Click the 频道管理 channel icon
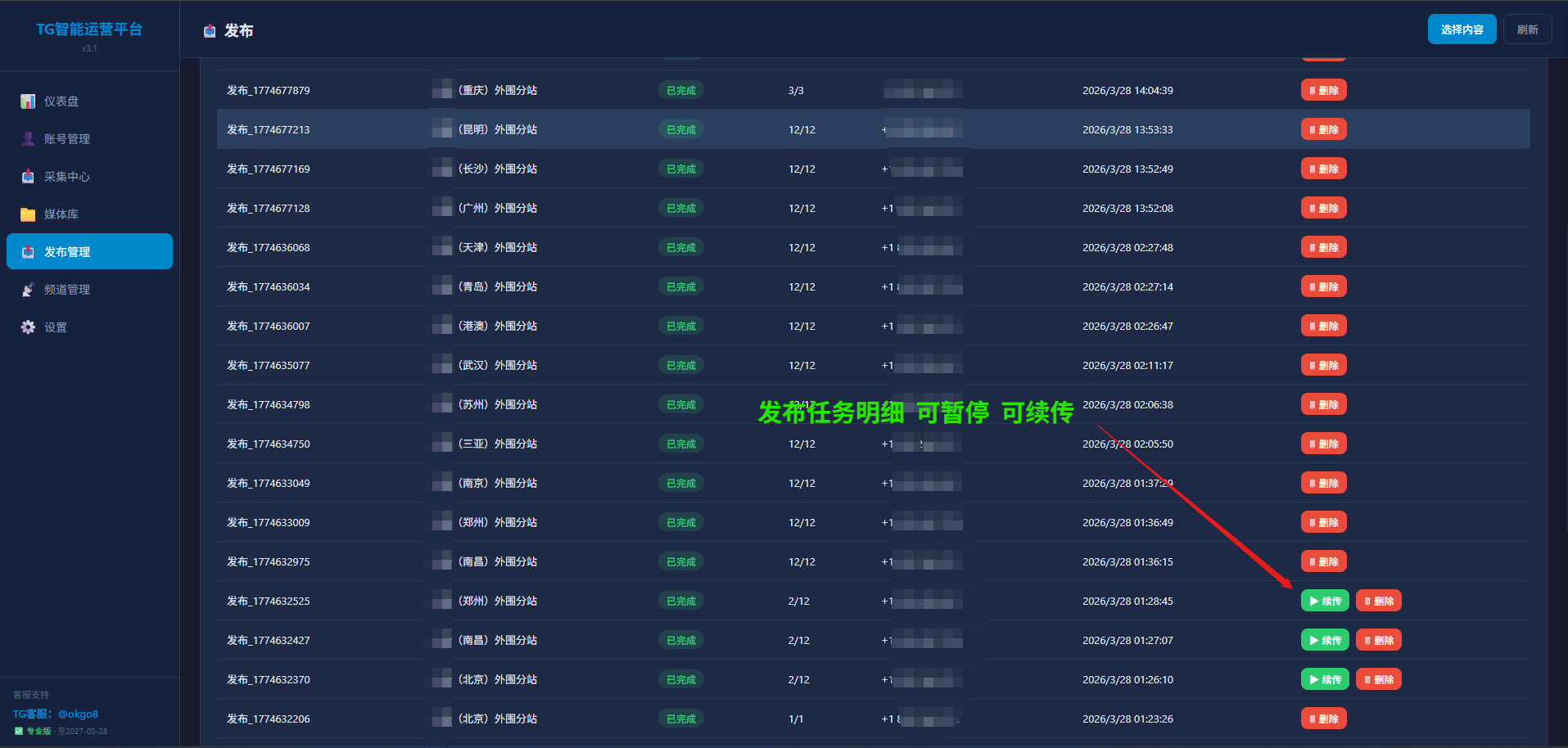Viewport: 1568px width, 748px height. (x=28, y=290)
